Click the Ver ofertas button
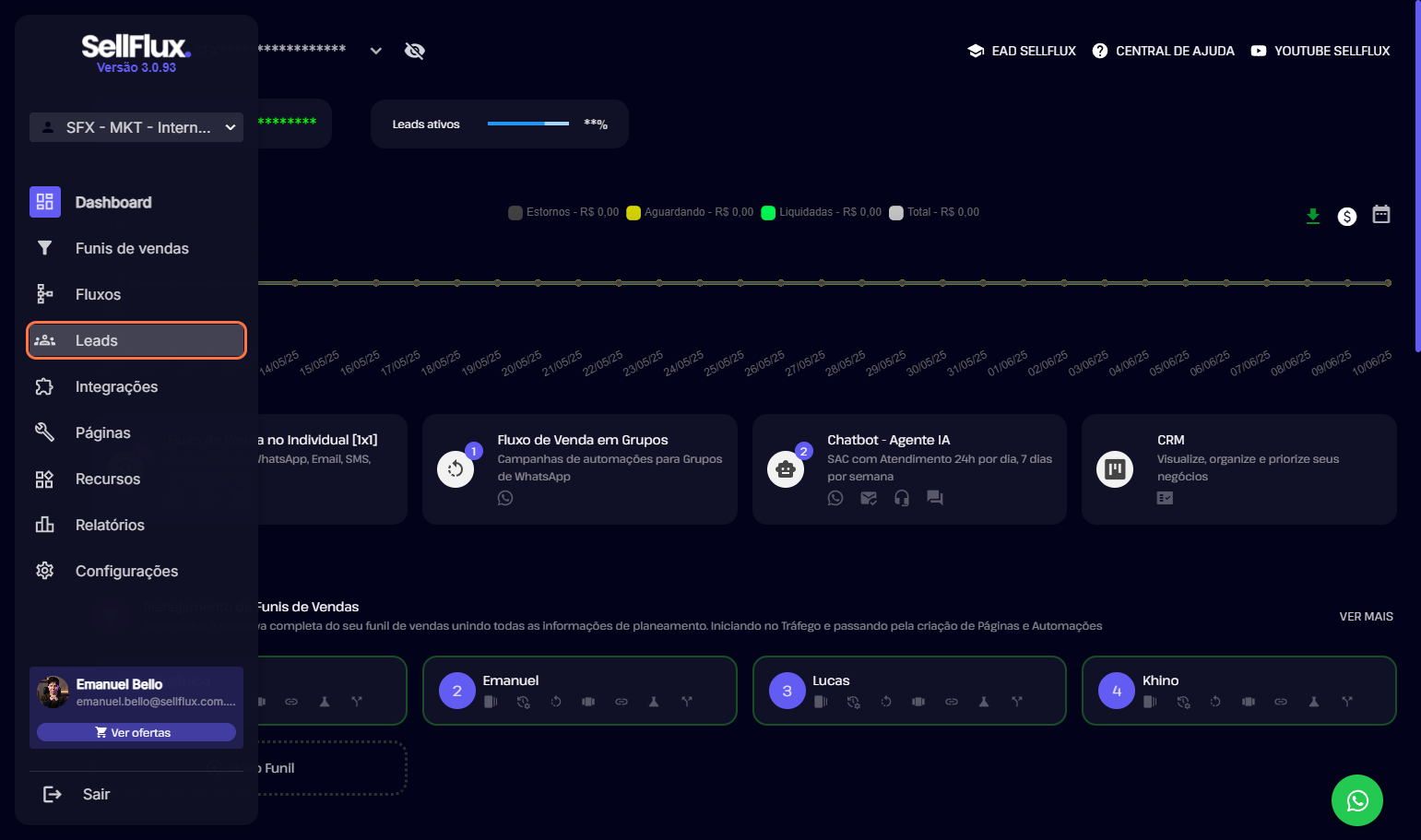Viewport: 1421px width, 840px height. (136, 732)
